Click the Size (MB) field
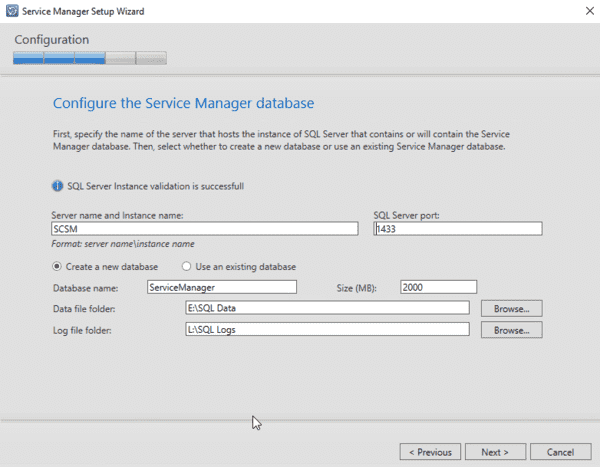600x467 pixels. point(439,287)
